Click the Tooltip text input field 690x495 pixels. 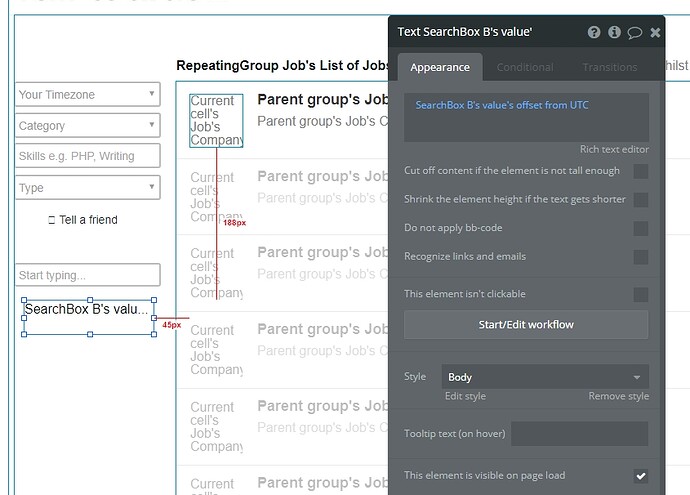click(580, 434)
